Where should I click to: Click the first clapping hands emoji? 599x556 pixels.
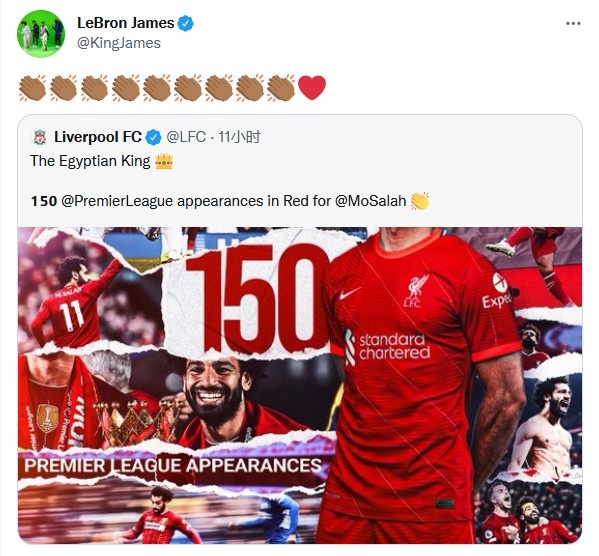pos(32,88)
